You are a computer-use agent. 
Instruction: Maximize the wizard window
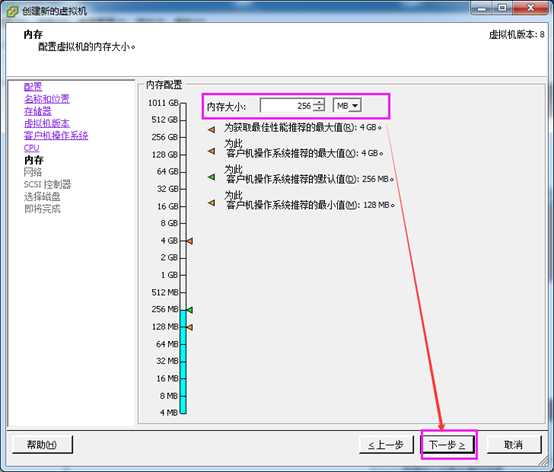click(502, 8)
